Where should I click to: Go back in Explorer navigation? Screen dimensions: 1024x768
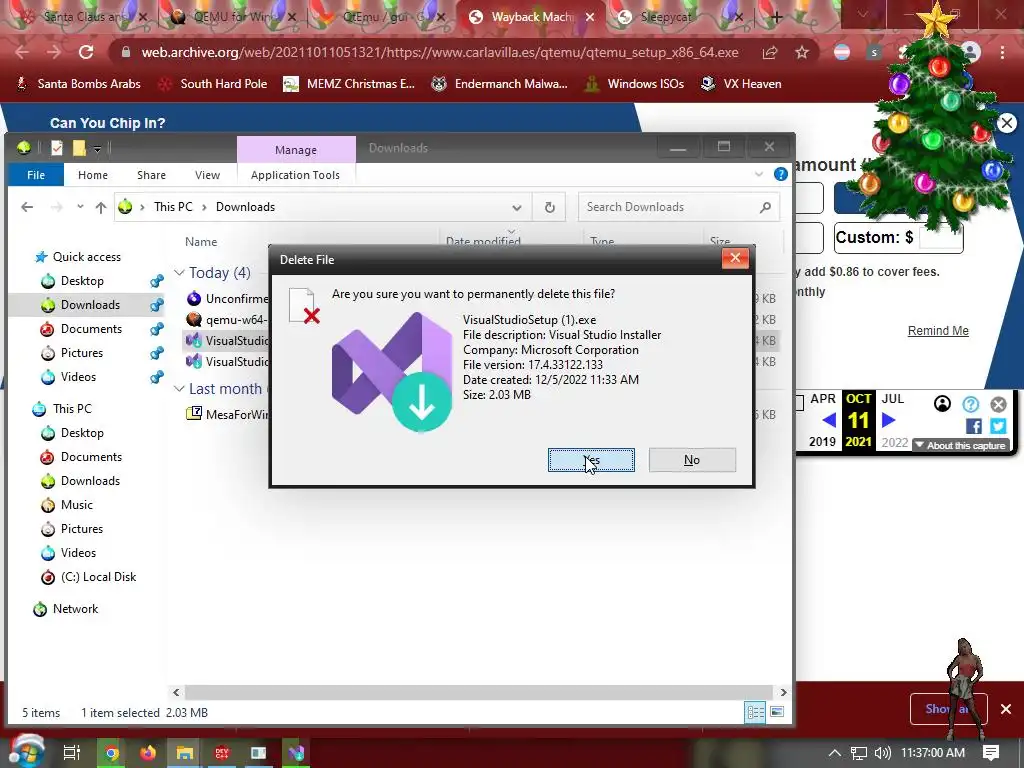[27, 207]
